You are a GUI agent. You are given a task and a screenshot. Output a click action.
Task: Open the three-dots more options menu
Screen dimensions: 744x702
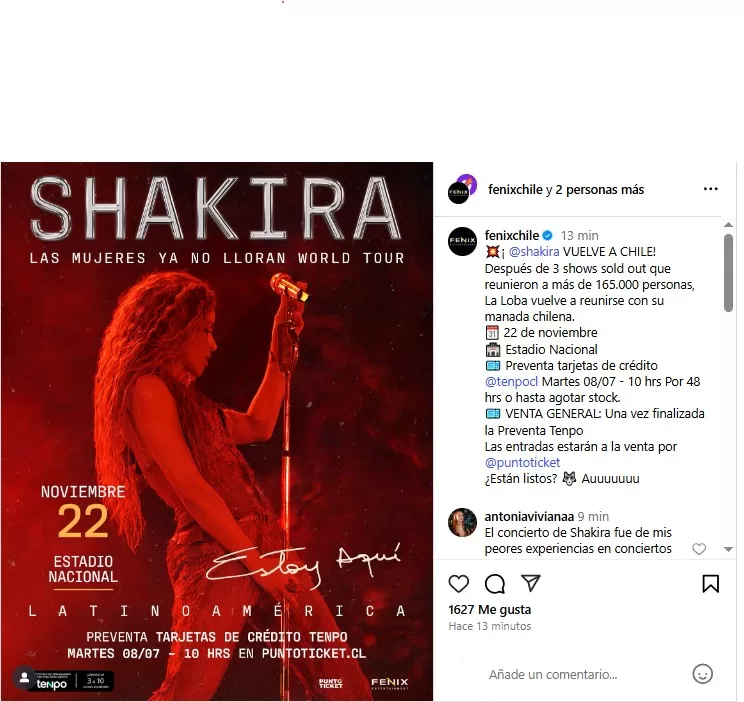[710, 189]
